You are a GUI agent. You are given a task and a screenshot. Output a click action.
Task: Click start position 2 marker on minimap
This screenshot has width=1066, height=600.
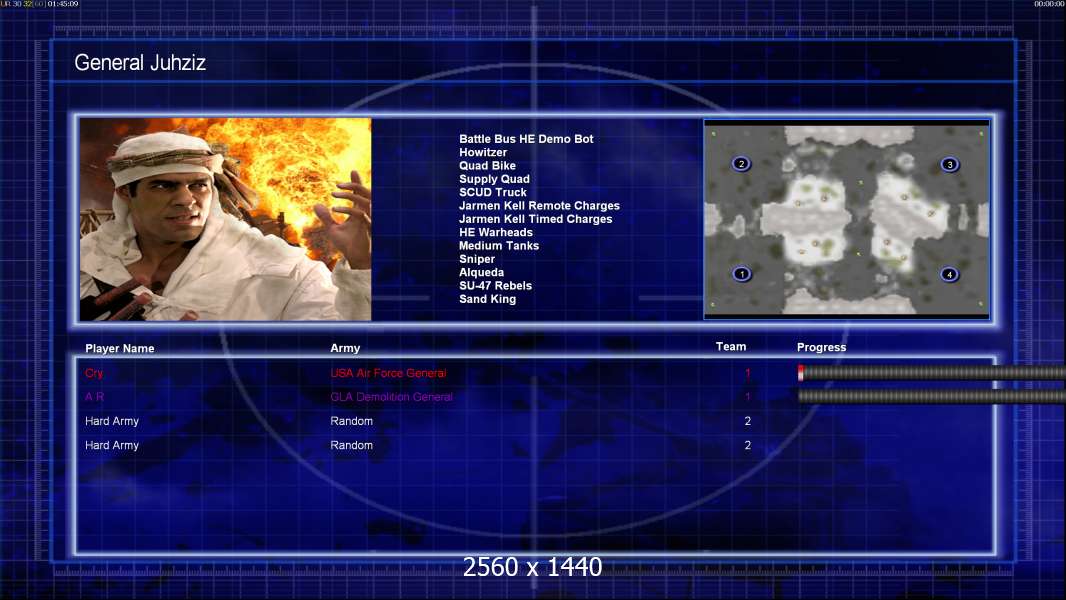click(741, 164)
